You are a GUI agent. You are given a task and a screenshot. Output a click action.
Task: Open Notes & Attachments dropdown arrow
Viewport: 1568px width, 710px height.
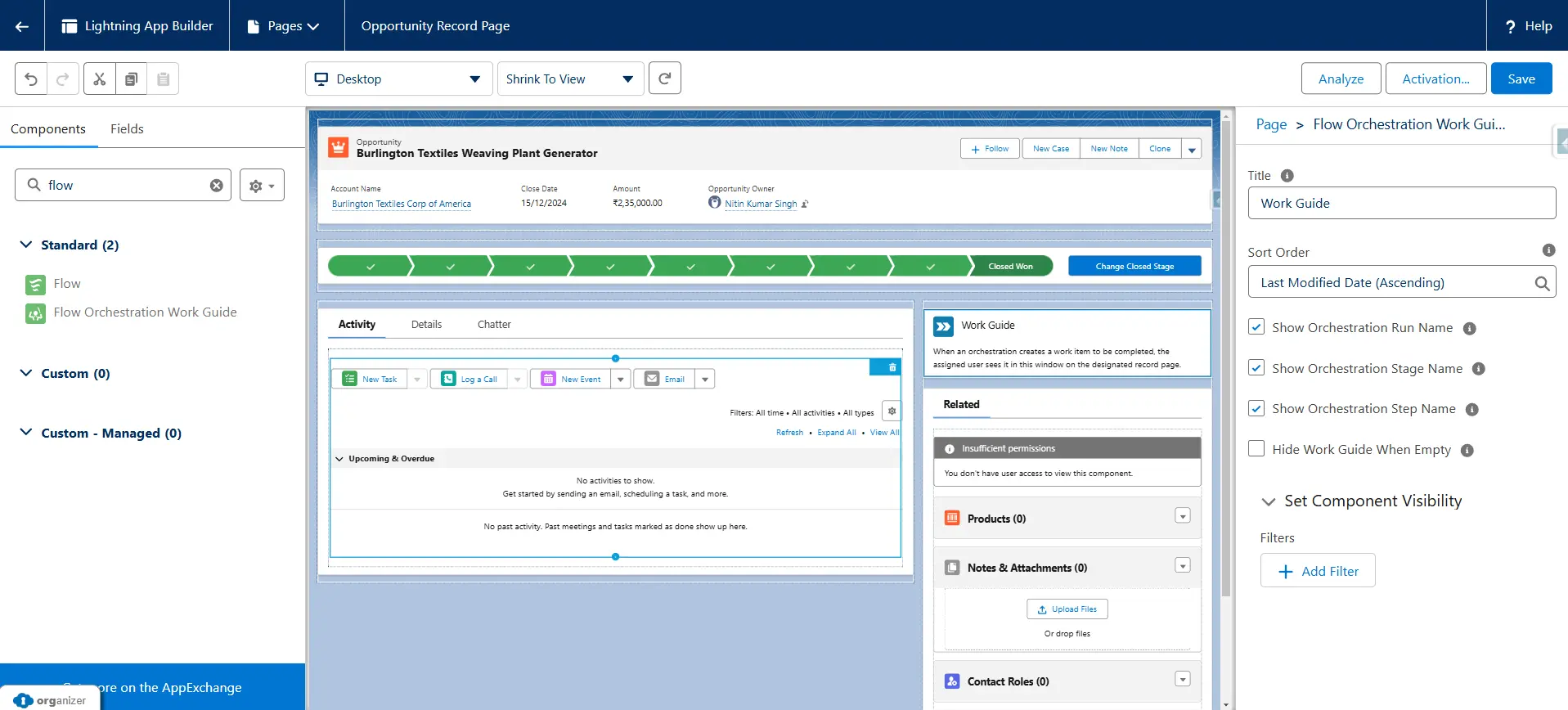coord(1183,565)
